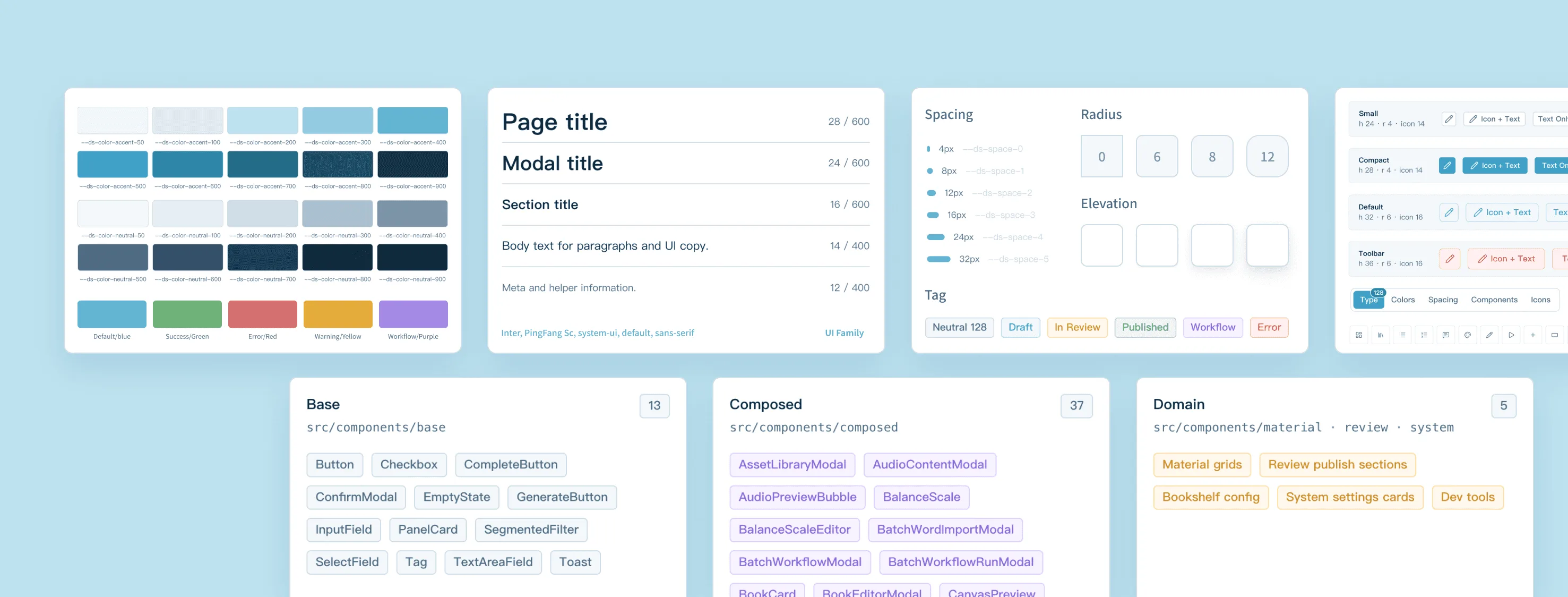This screenshot has width=1568, height=597.
Task: Select the ds-color-accent-500 swatch
Action: (113, 165)
